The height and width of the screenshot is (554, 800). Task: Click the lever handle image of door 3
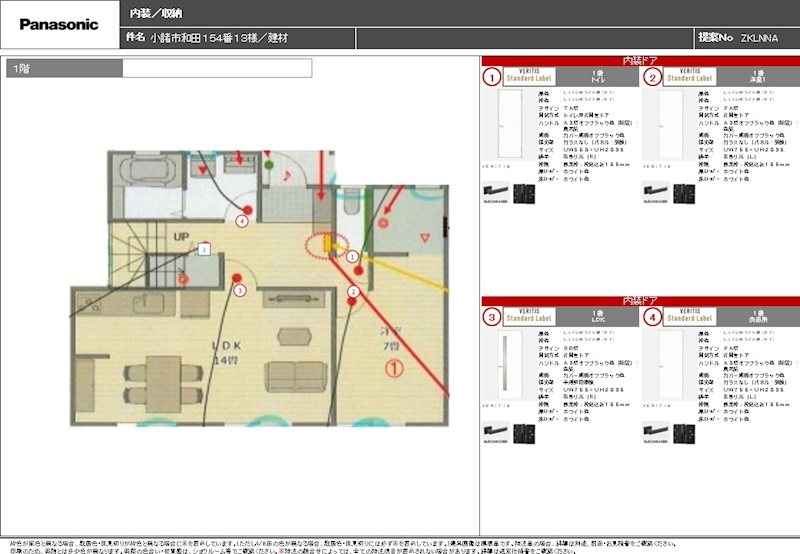click(496, 433)
